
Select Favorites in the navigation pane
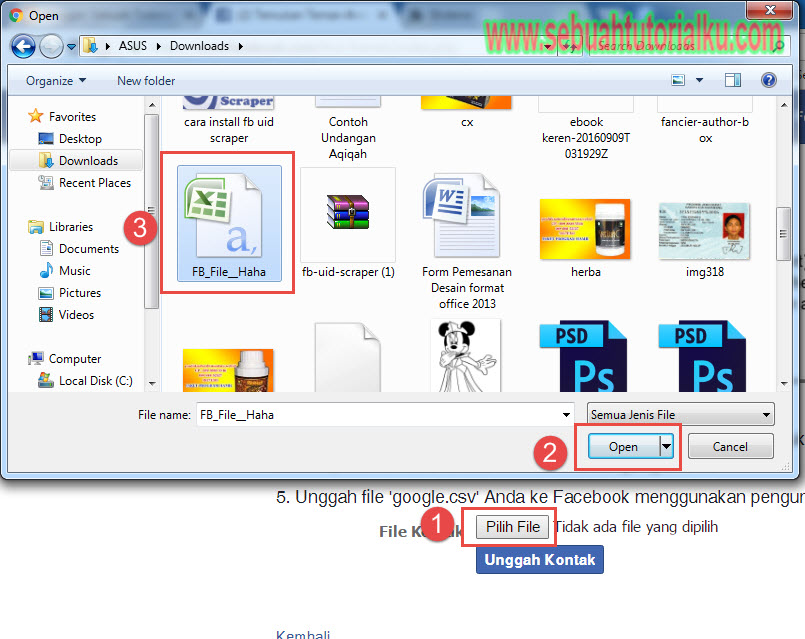tap(62, 117)
